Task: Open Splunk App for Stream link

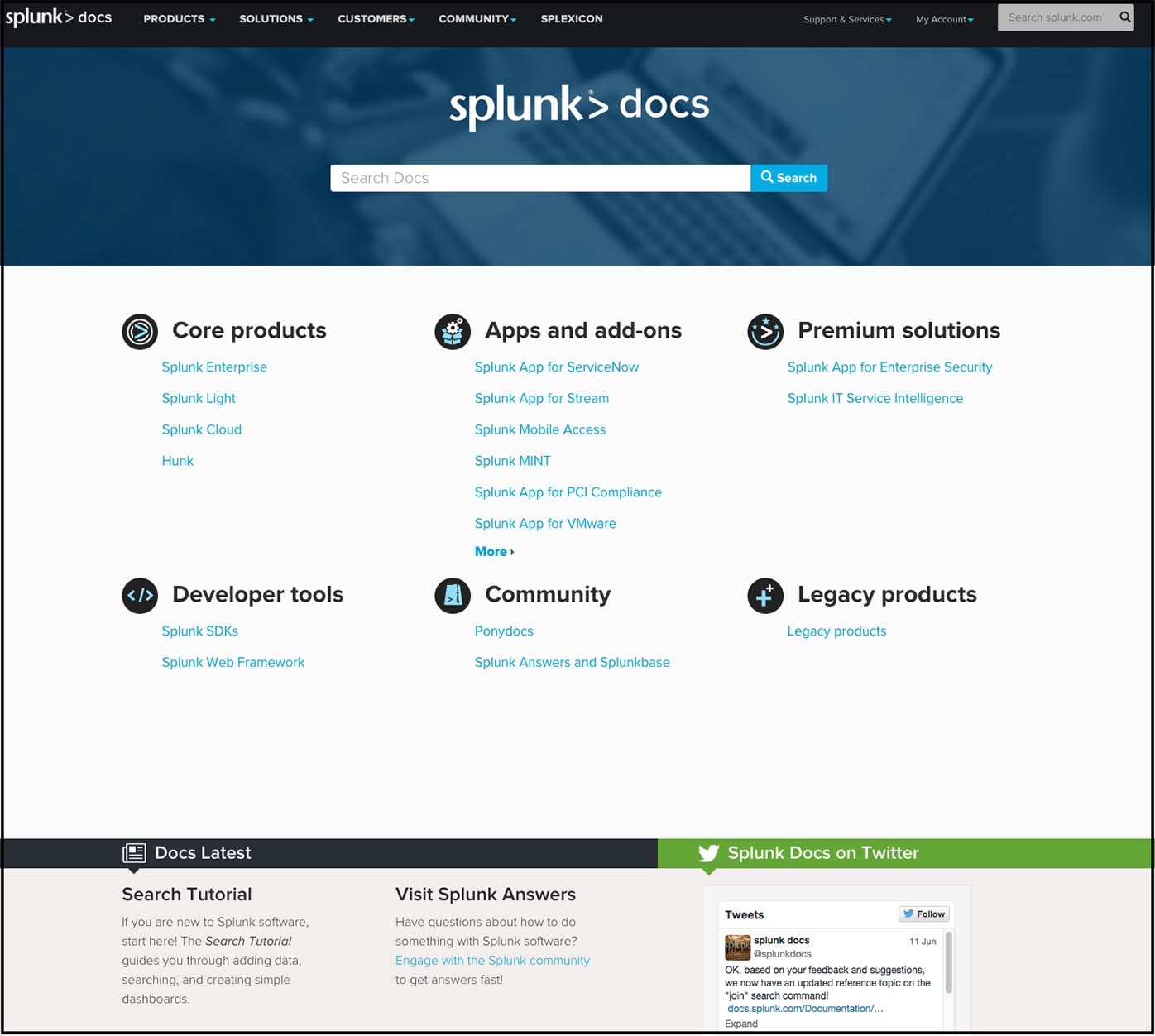Action: (542, 398)
